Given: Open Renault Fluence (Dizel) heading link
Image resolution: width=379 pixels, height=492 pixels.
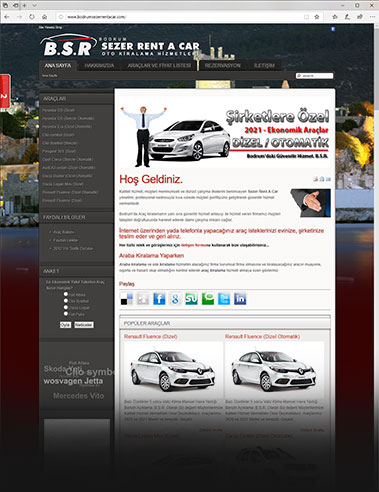Looking at the screenshot, I should 151,336.
